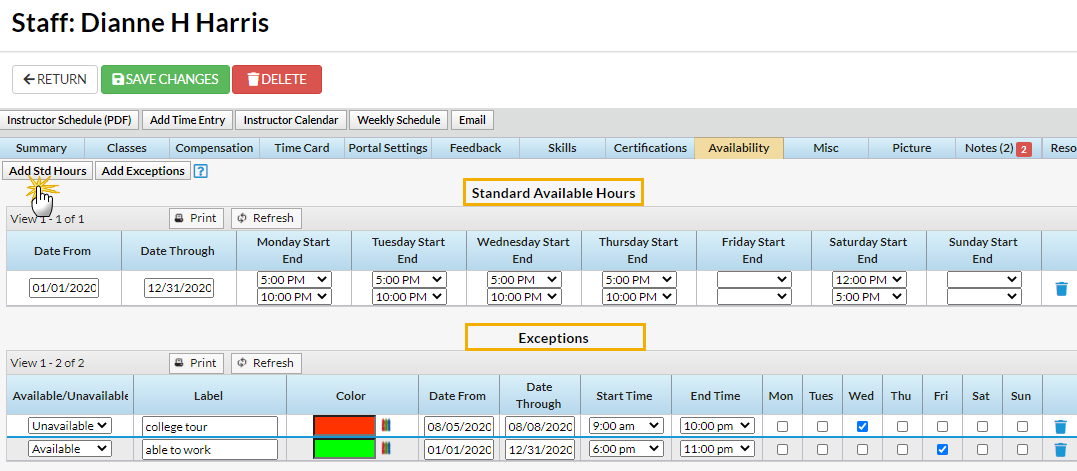Open Monday start time dropdown

click(x=294, y=279)
